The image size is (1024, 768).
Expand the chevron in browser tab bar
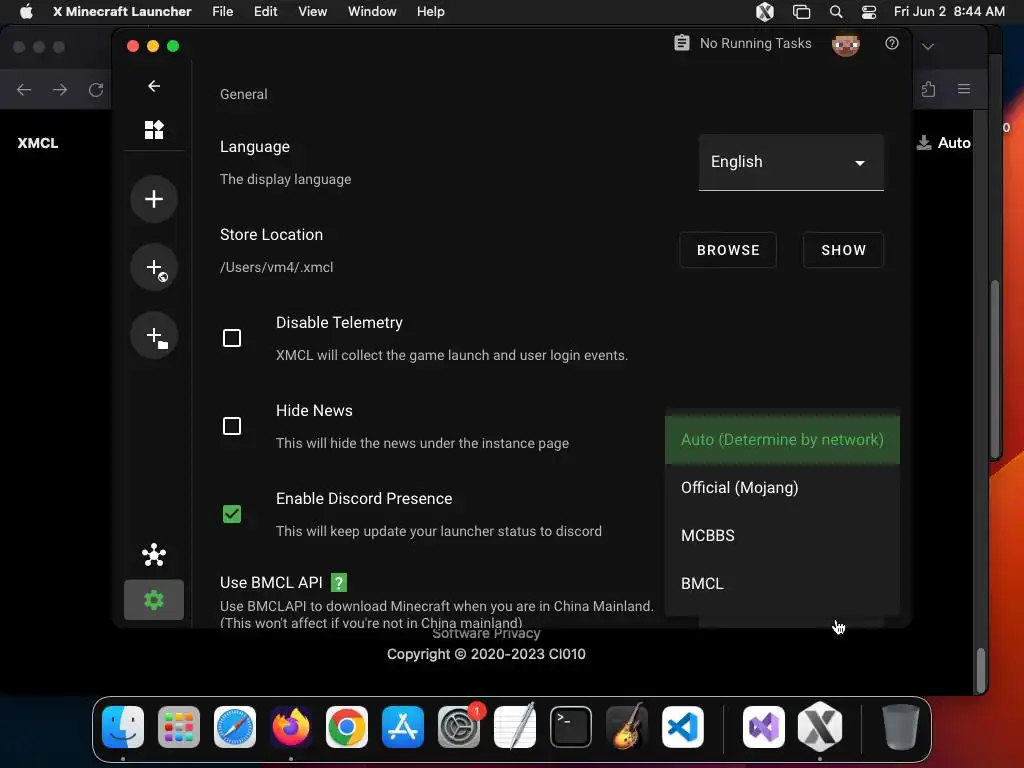(x=928, y=46)
